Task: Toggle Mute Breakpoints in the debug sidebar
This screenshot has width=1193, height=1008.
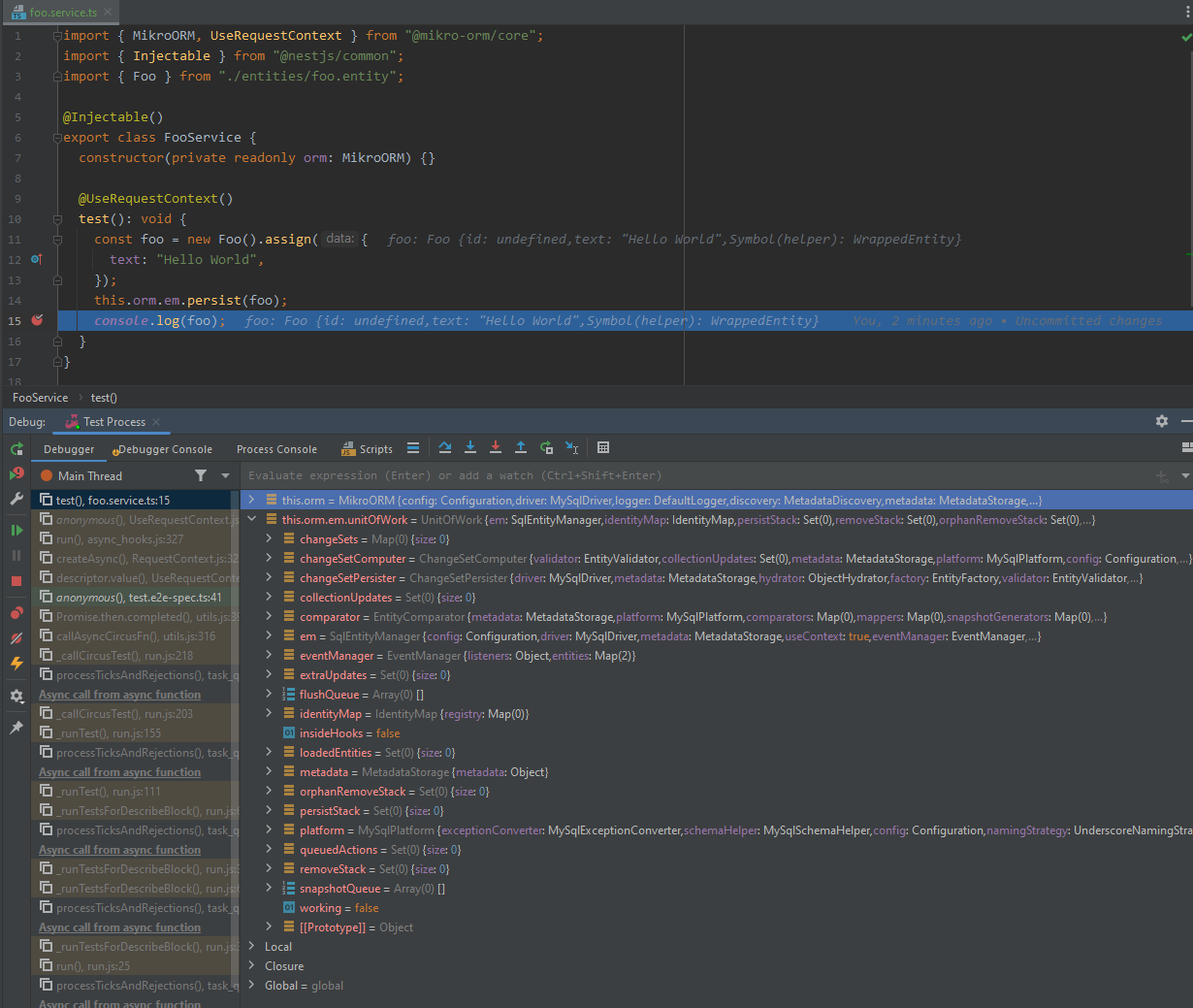Action: 16,638
